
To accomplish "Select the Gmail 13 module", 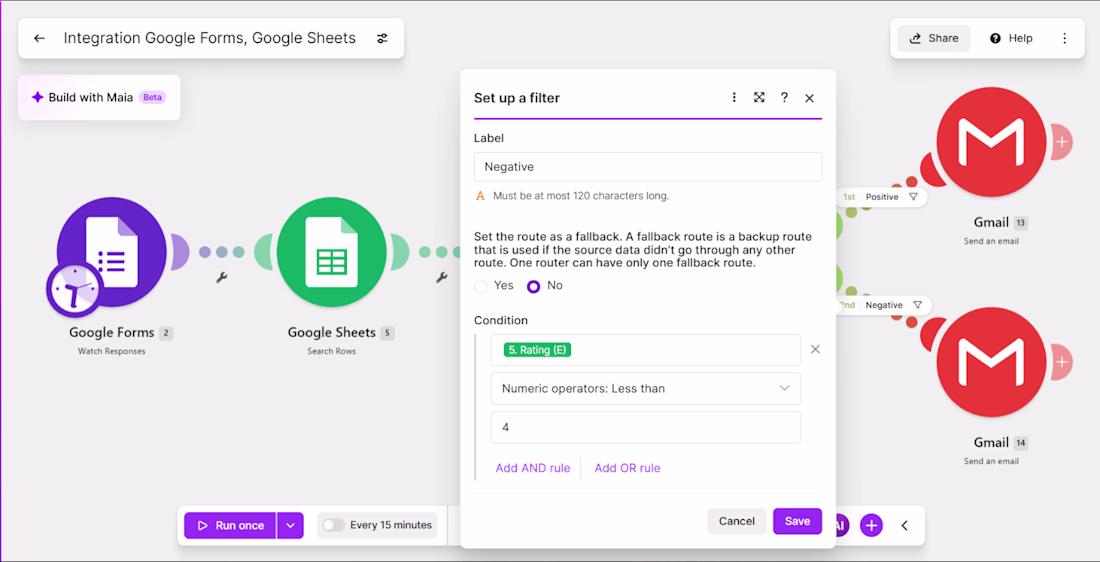I will 991,142.
